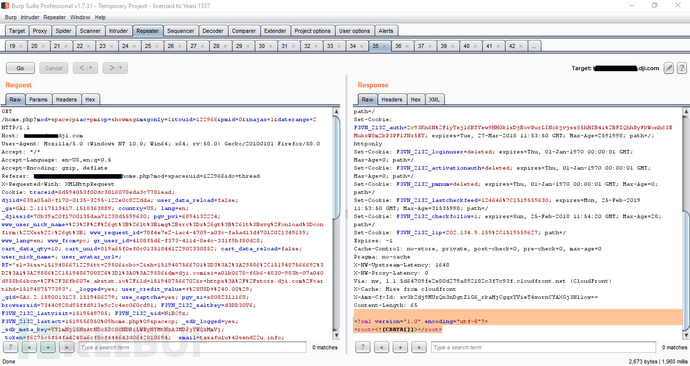Viewport: 690px width, 366px height.
Task: Open history forward dropdown button
Action: click(x=115, y=68)
